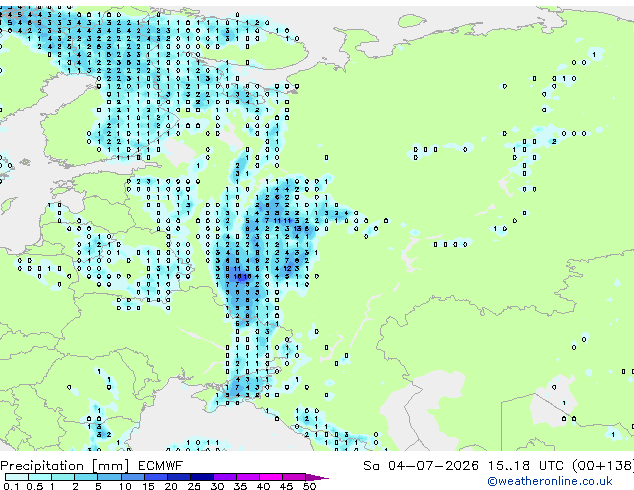Select the 1–2 mm legend color box
This screenshot has width=634, height=490.
coord(63,477)
